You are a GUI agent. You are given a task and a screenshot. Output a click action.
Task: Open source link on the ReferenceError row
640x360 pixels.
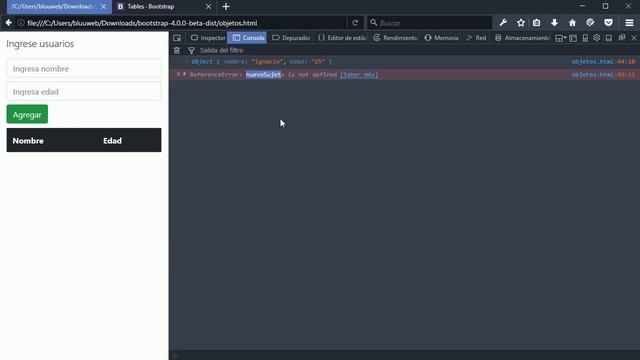(x=603, y=75)
